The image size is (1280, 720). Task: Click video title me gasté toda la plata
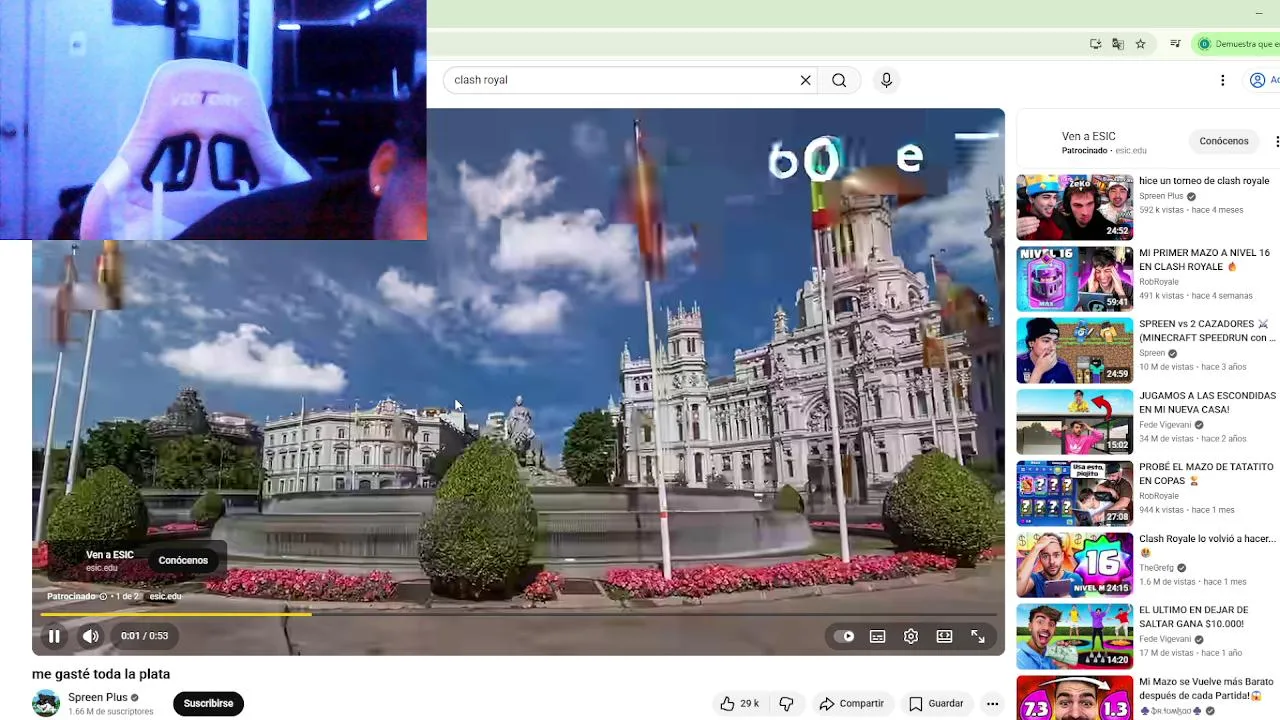point(101,674)
